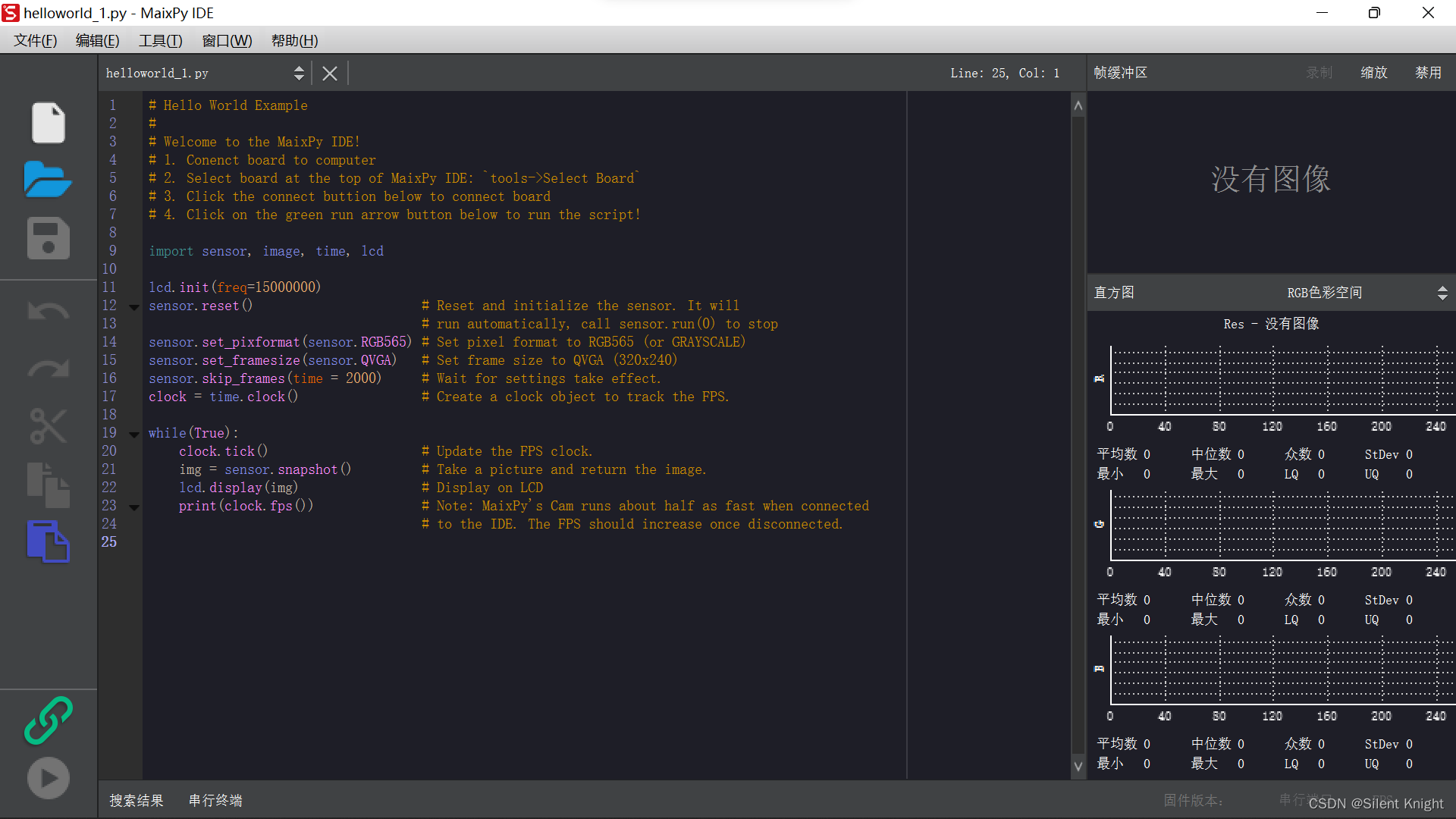1456x819 pixels.
Task: Click on the print(clock.fps()) line
Action: tap(246, 507)
